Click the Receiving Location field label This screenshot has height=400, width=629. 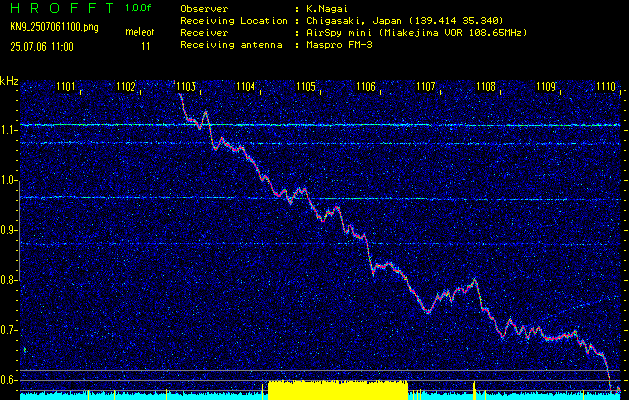pyautogui.click(x=234, y=21)
